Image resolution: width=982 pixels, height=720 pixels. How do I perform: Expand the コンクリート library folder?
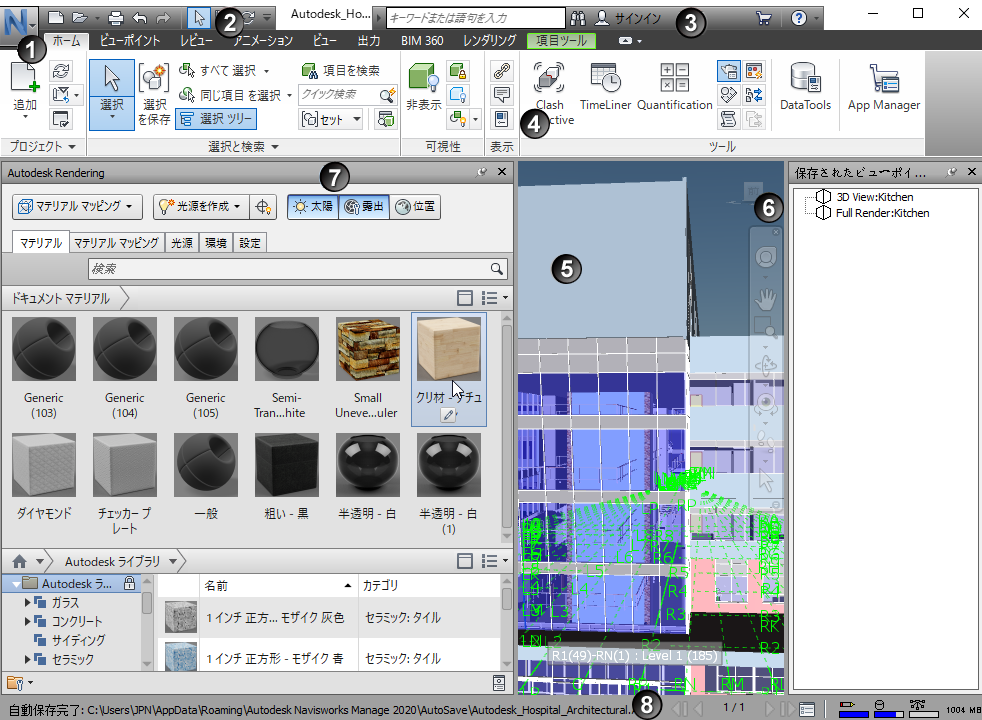(28, 621)
